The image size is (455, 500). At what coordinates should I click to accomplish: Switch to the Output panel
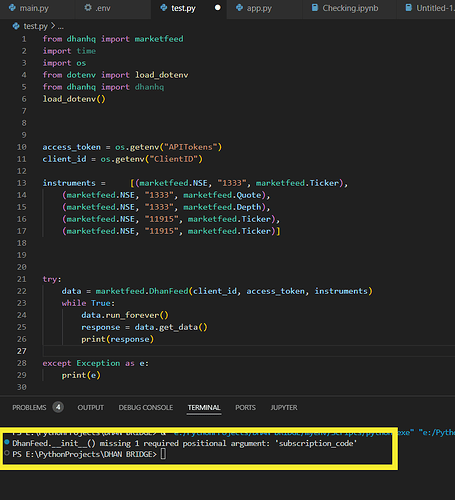tap(91, 407)
